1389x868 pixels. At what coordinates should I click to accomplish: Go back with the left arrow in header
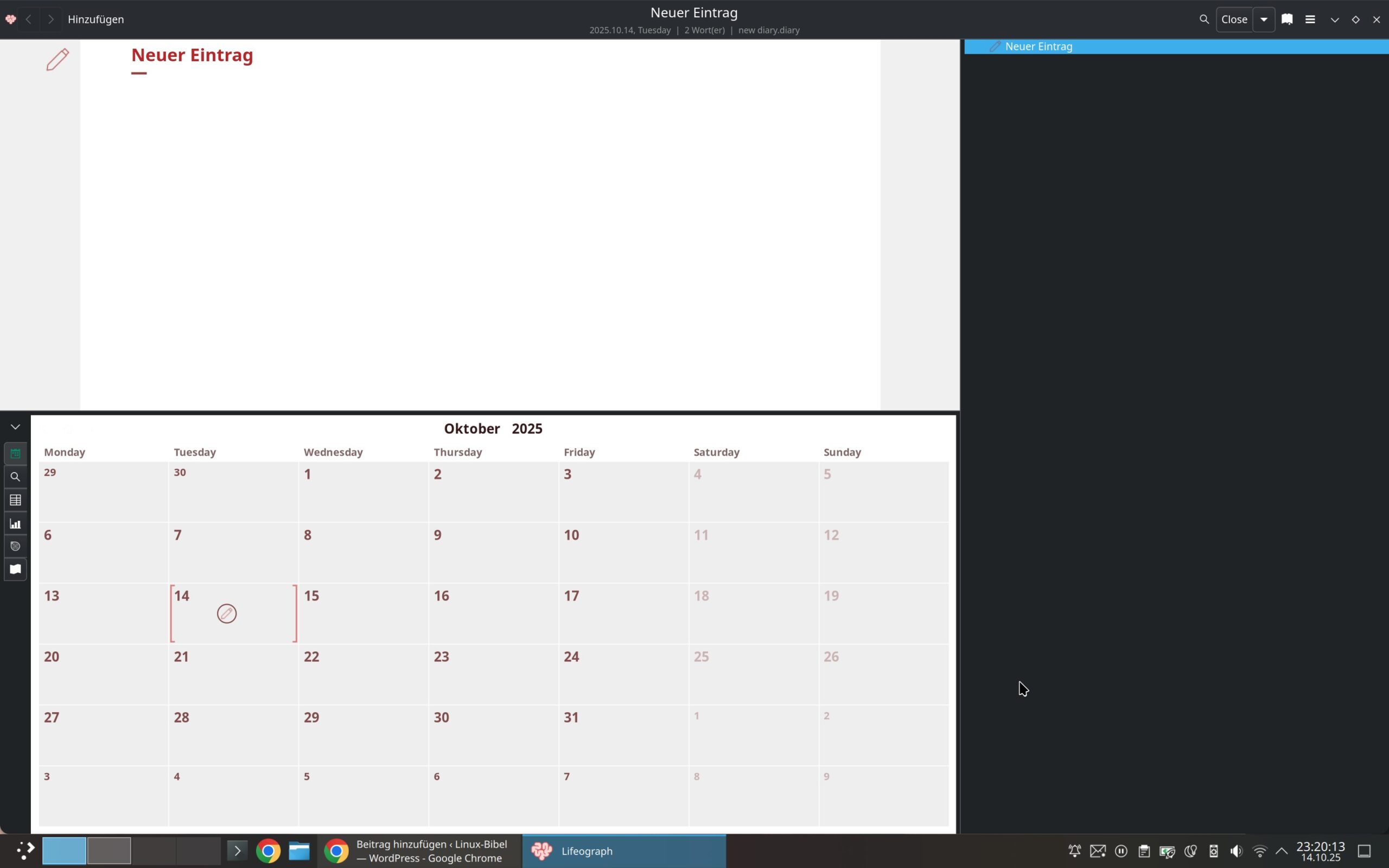coord(28,20)
